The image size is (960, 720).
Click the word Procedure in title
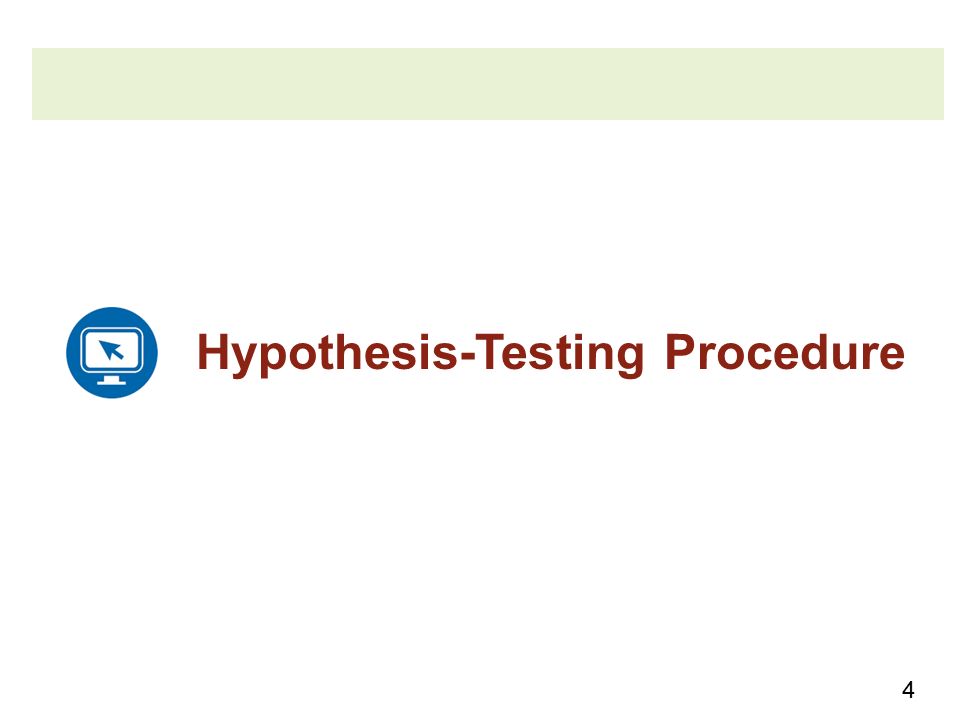pos(785,352)
